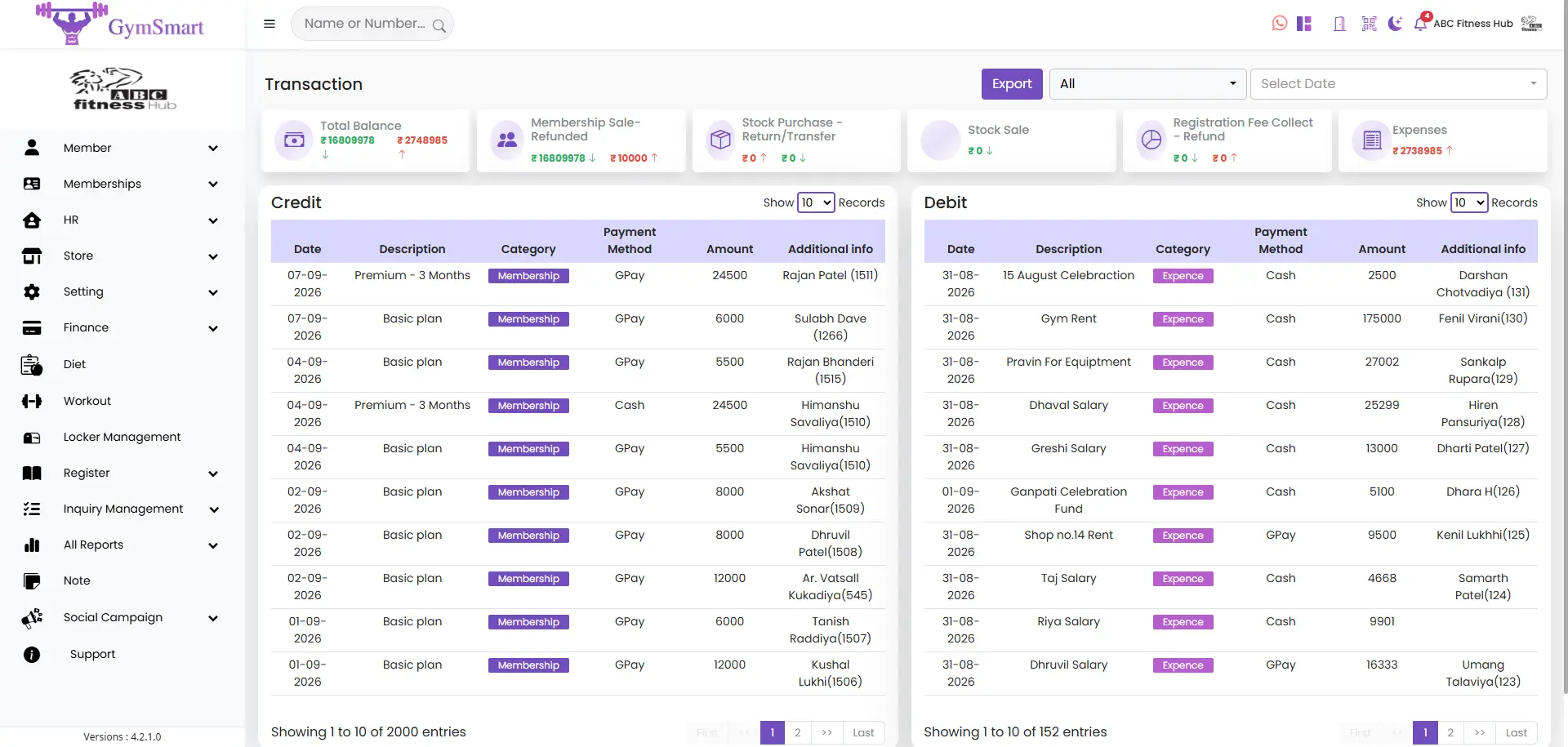Image resolution: width=1568 pixels, height=747 pixels.
Task: Click the door entry icon in header
Action: (x=1339, y=24)
